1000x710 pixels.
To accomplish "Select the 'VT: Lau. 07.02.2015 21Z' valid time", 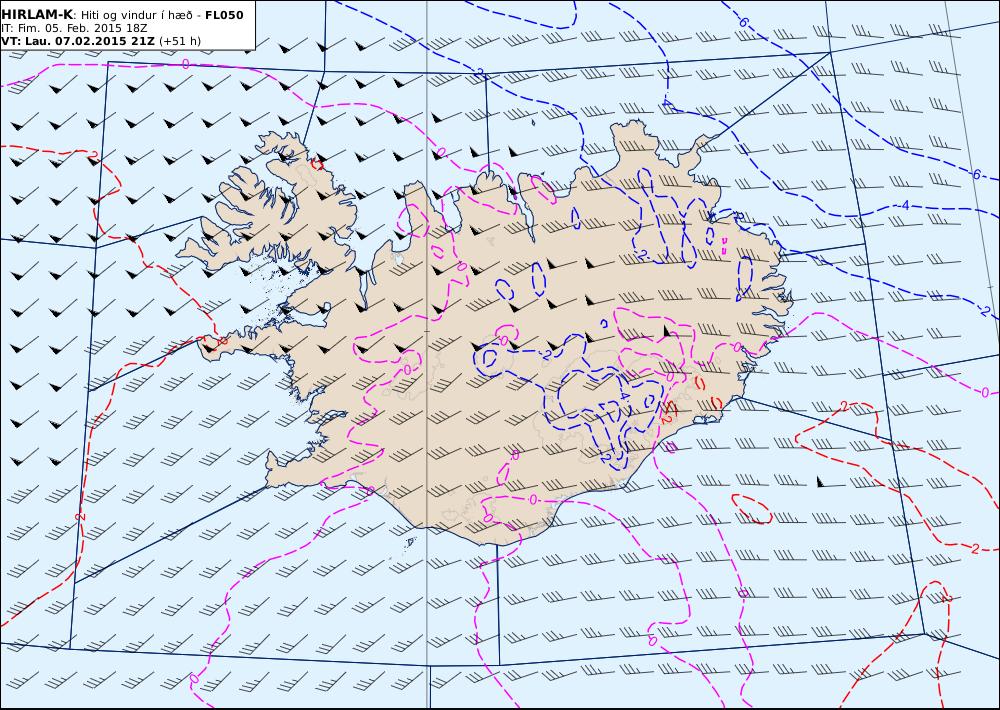I will pos(78,41).
